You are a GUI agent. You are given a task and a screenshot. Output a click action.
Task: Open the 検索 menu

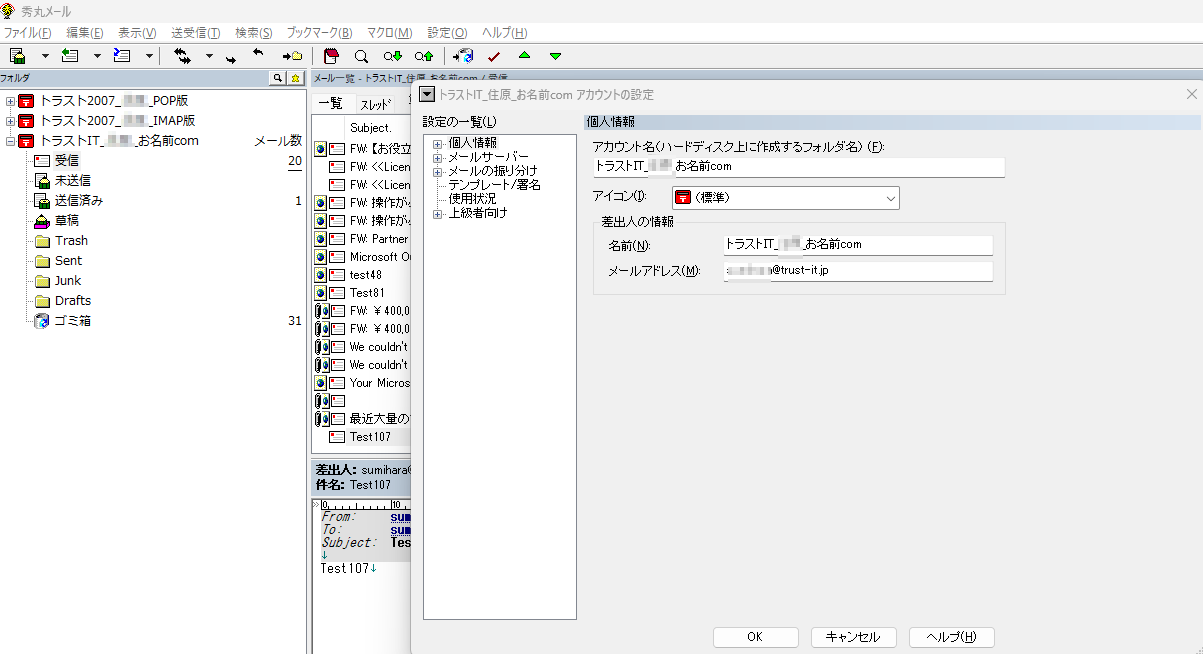click(254, 33)
